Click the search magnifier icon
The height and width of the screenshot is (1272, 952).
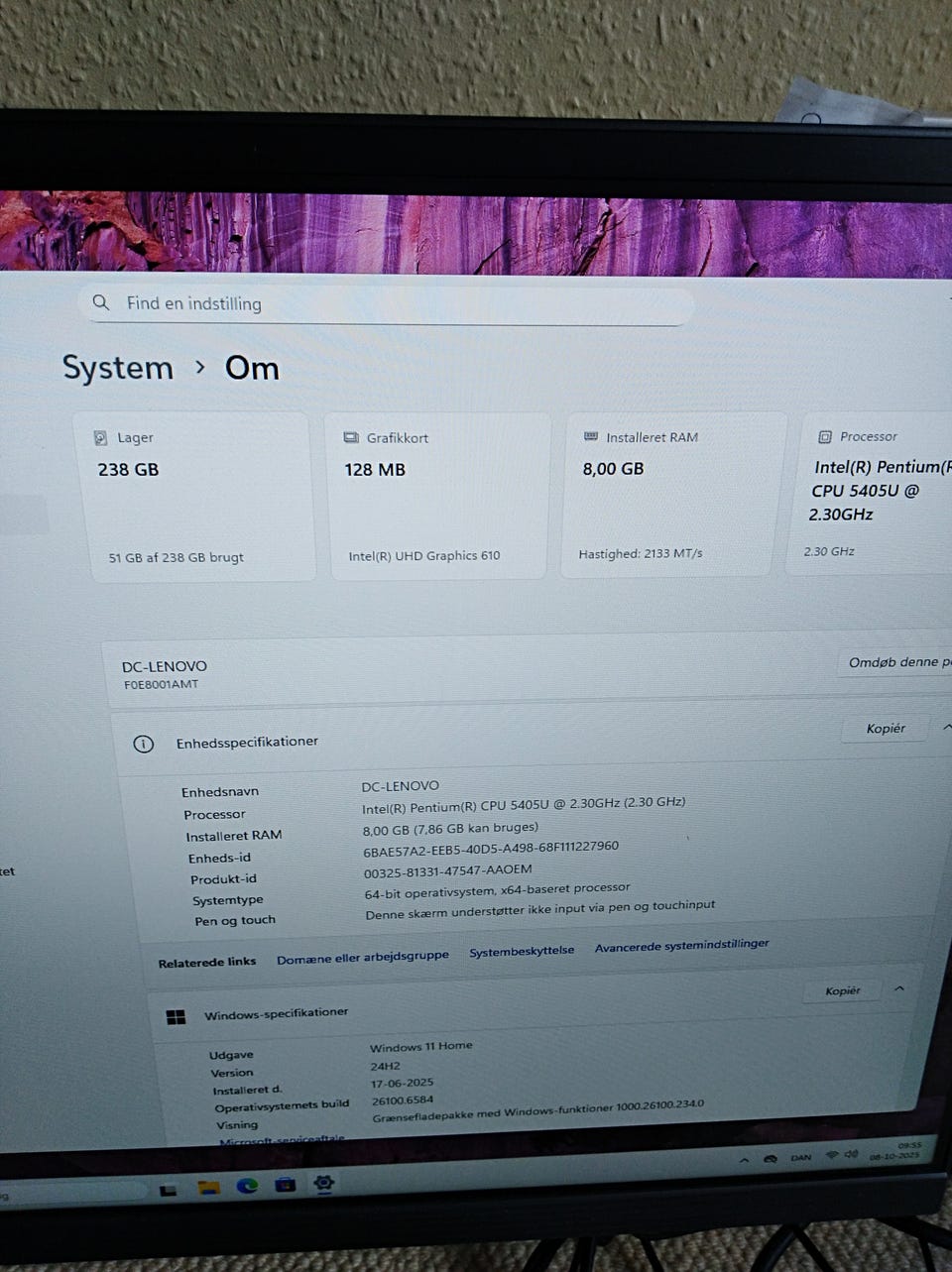tap(100, 302)
